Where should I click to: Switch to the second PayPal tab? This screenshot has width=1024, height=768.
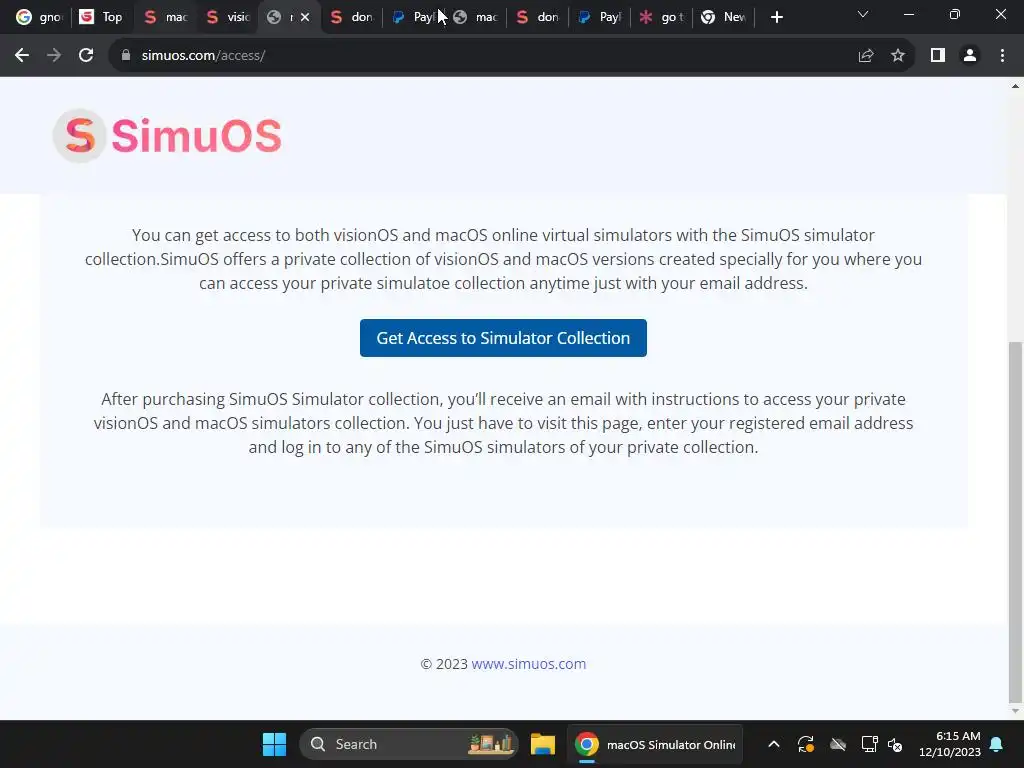point(600,17)
